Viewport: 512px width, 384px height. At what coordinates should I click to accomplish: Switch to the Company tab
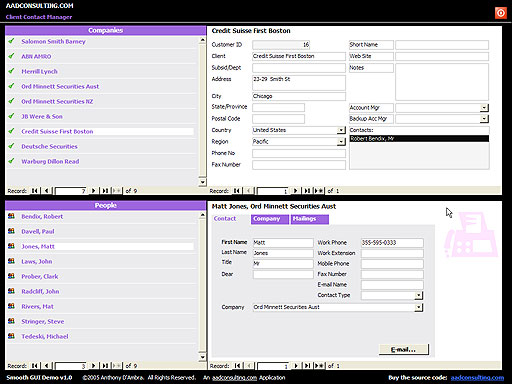coord(270,219)
